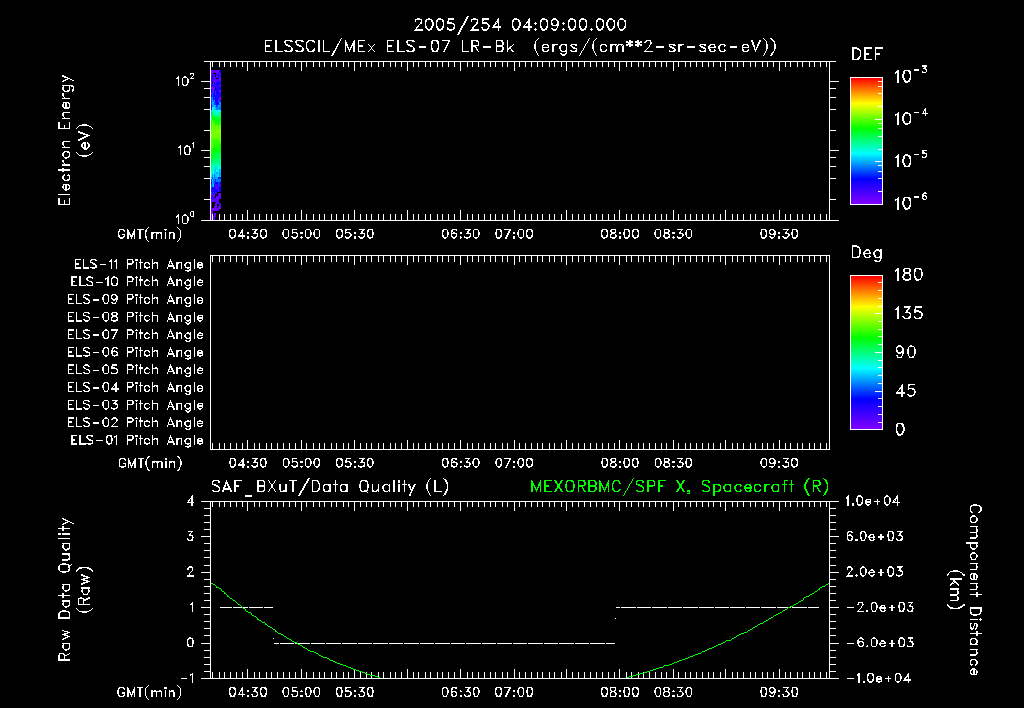The height and width of the screenshot is (708, 1024).
Task: Click the ELS-03 Pitch Angle row label
Action: click(x=135, y=405)
